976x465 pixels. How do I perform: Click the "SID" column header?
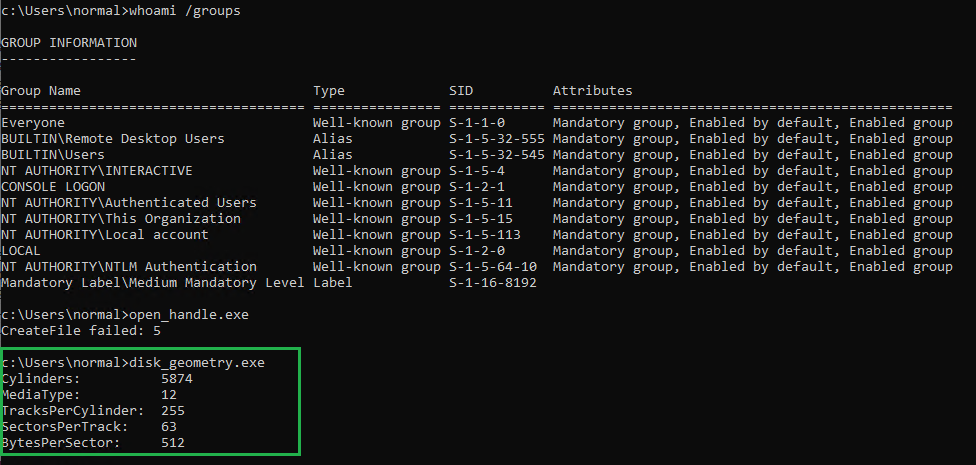point(461,91)
